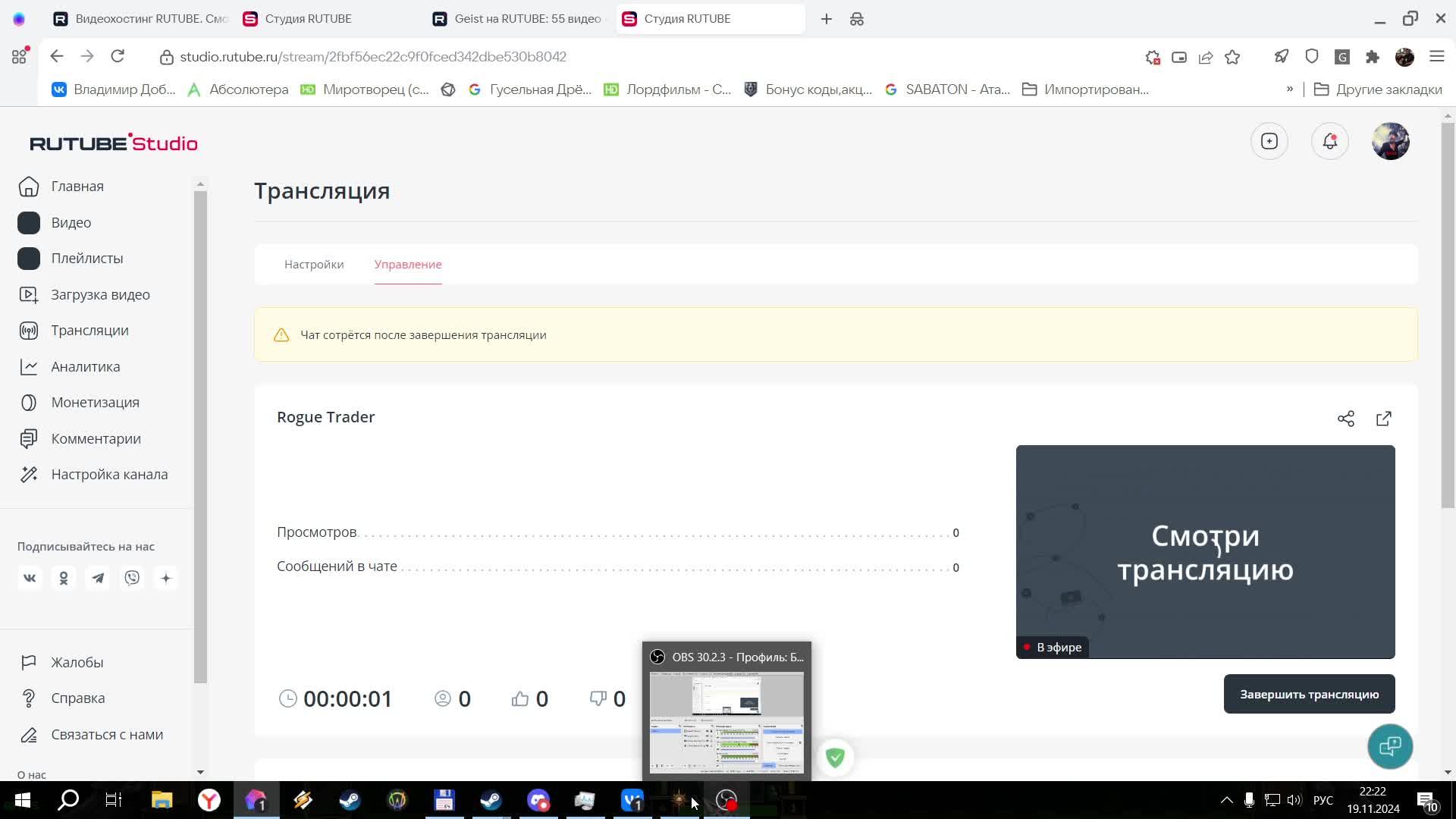The height and width of the screenshot is (819, 1456).
Task: Go back in browser history
Action: [x=57, y=57]
